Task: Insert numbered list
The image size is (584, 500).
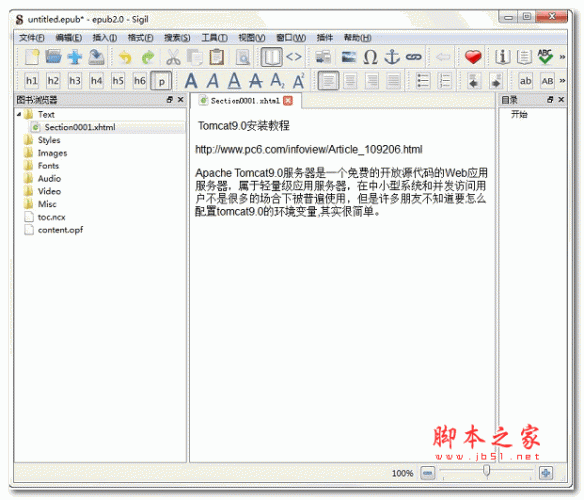Action: (445, 81)
